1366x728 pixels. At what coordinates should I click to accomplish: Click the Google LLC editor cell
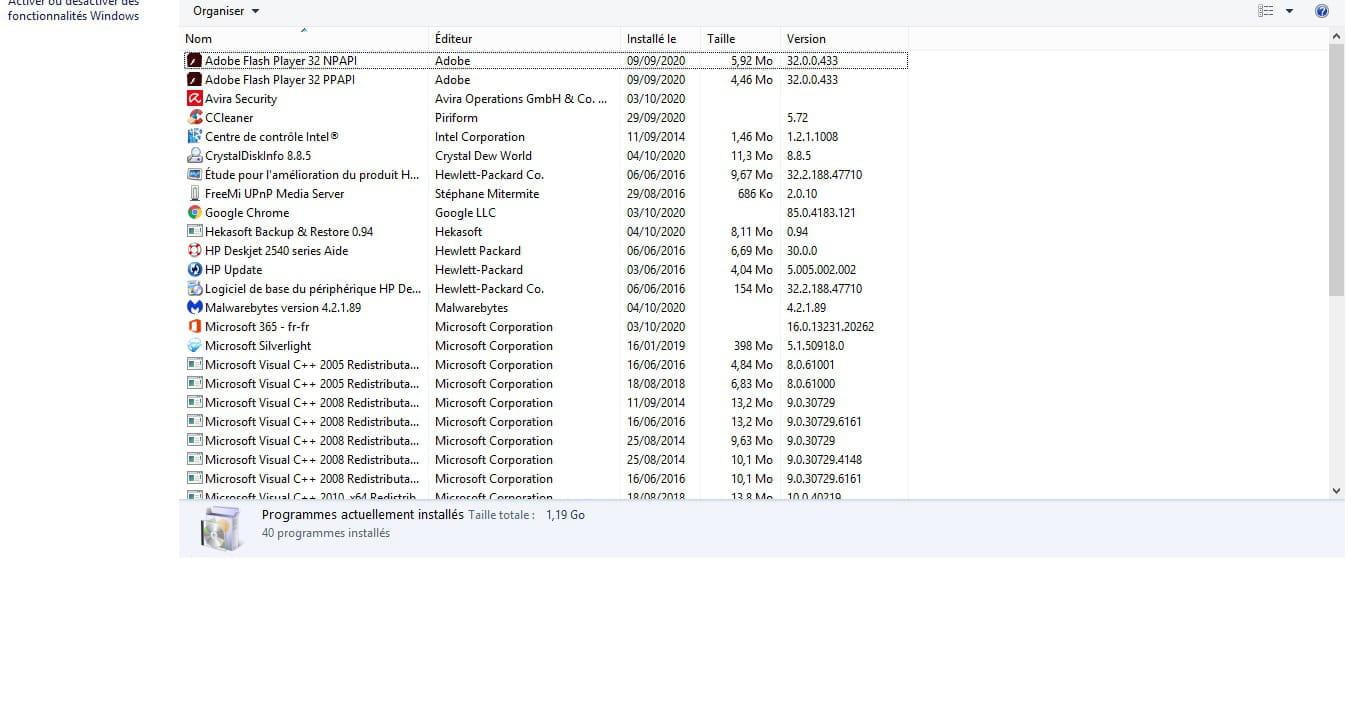point(466,213)
